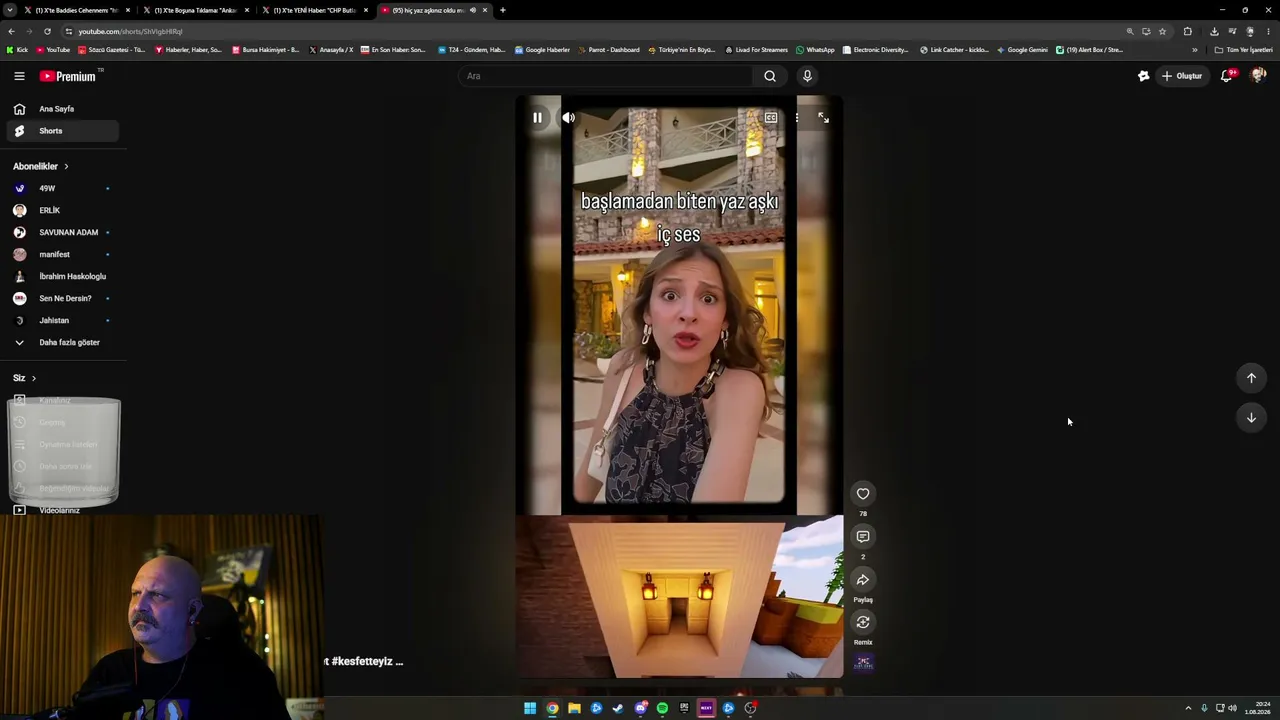The width and height of the screenshot is (1280, 720).
Task: Select Shorts in the sidebar
Action: coord(63,131)
